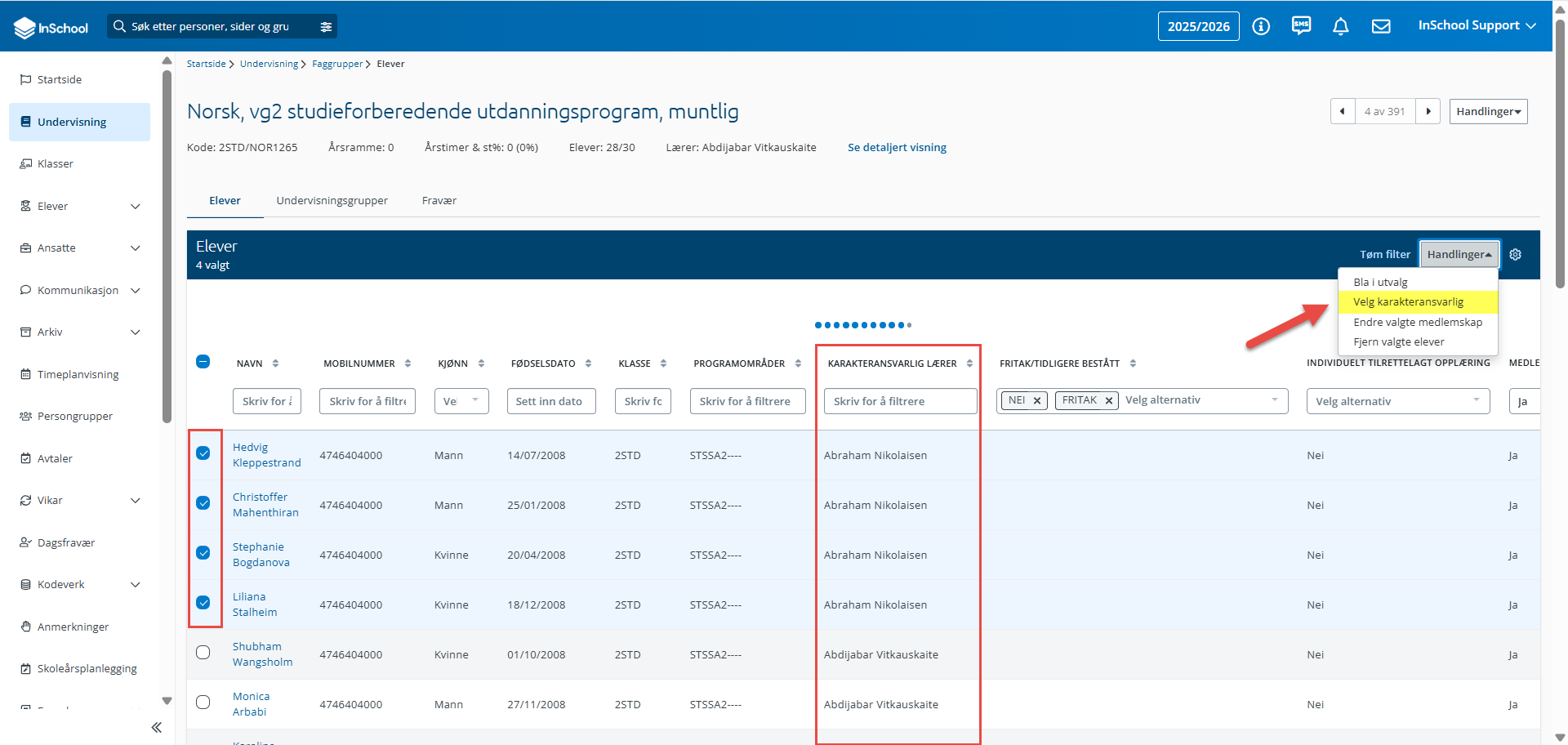Open student Shubham Wangsholm link

(262, 654)
